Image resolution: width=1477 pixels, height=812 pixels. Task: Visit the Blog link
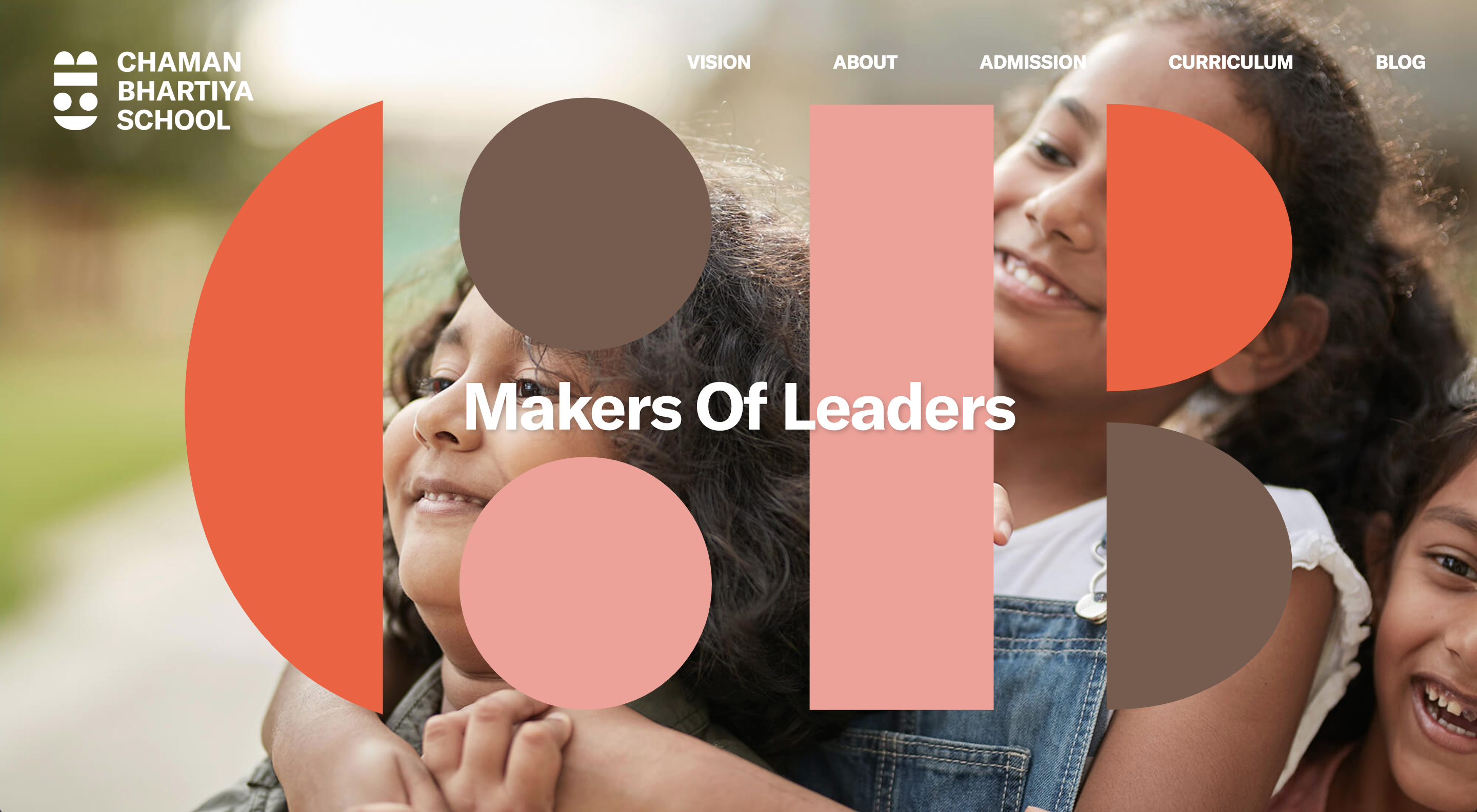coord(1400,62)
